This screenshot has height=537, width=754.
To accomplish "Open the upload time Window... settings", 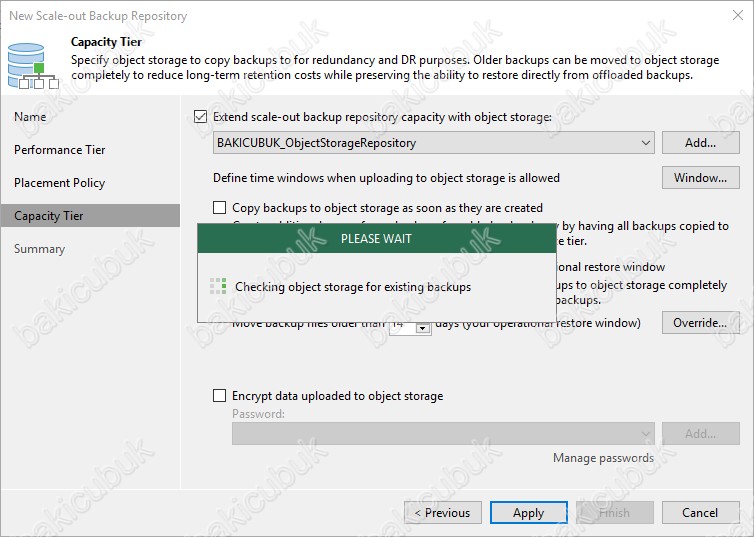I will click(x=700, y=178).
